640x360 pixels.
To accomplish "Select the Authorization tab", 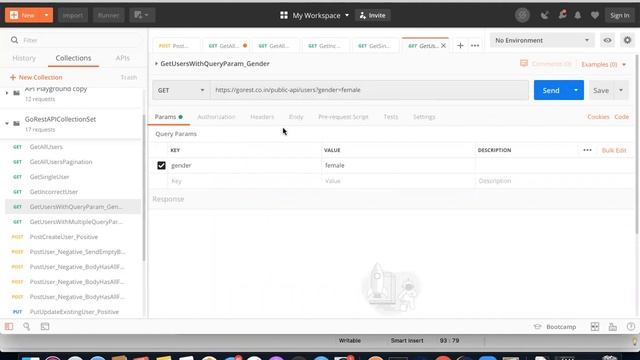I will pyautogui.click(x=216, y=117).
